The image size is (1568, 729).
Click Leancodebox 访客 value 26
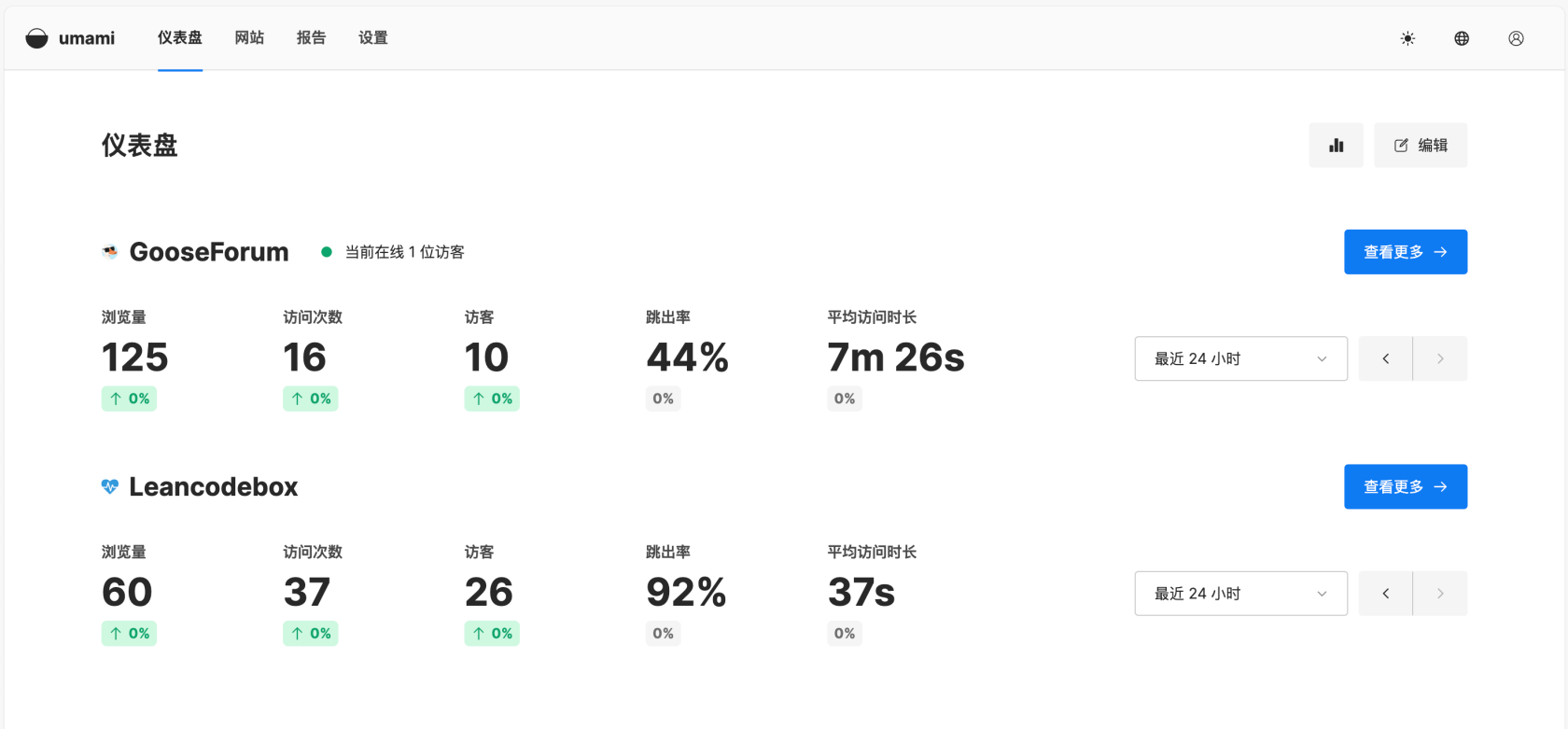(489, 593)
